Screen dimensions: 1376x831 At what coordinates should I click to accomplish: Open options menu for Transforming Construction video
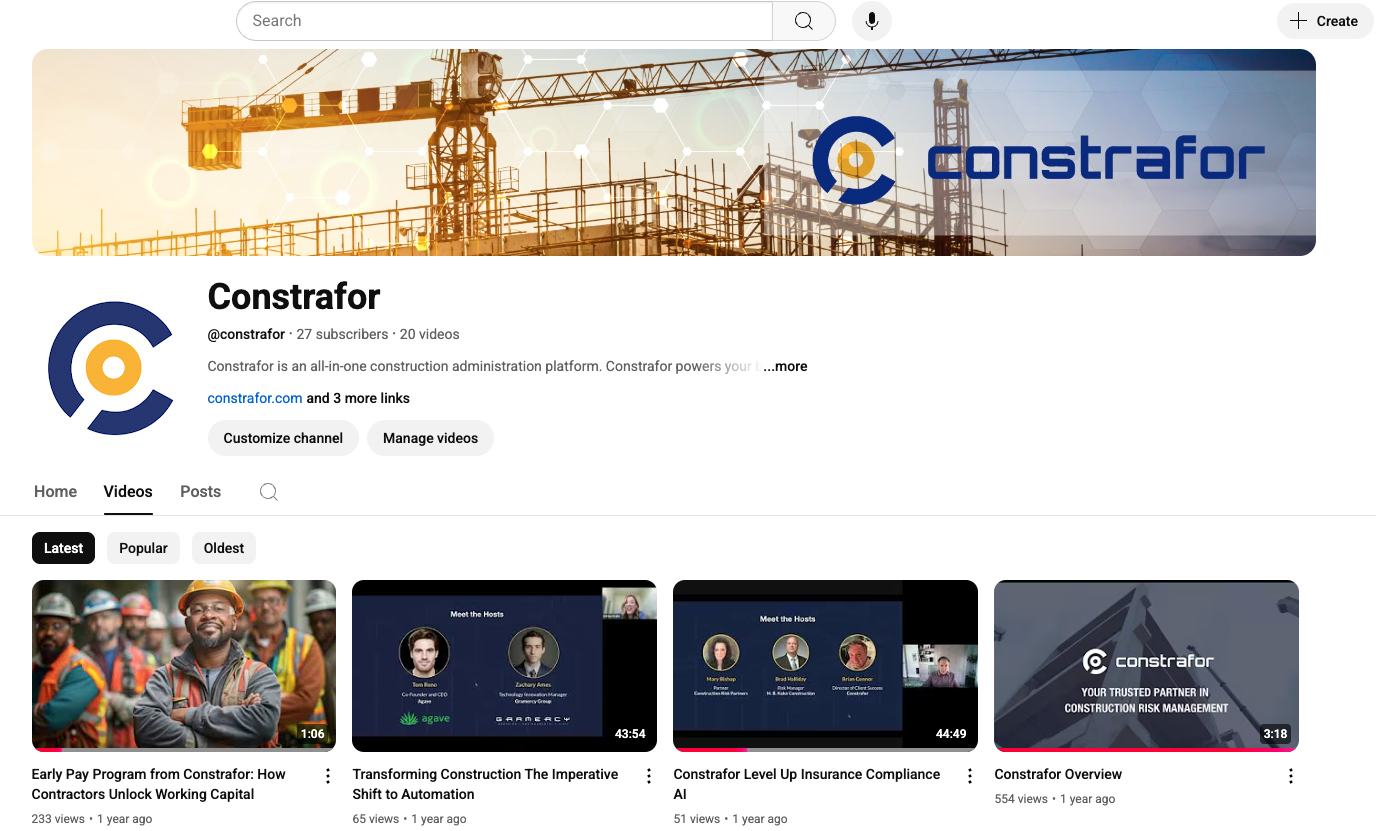click(x=649, y=776)
